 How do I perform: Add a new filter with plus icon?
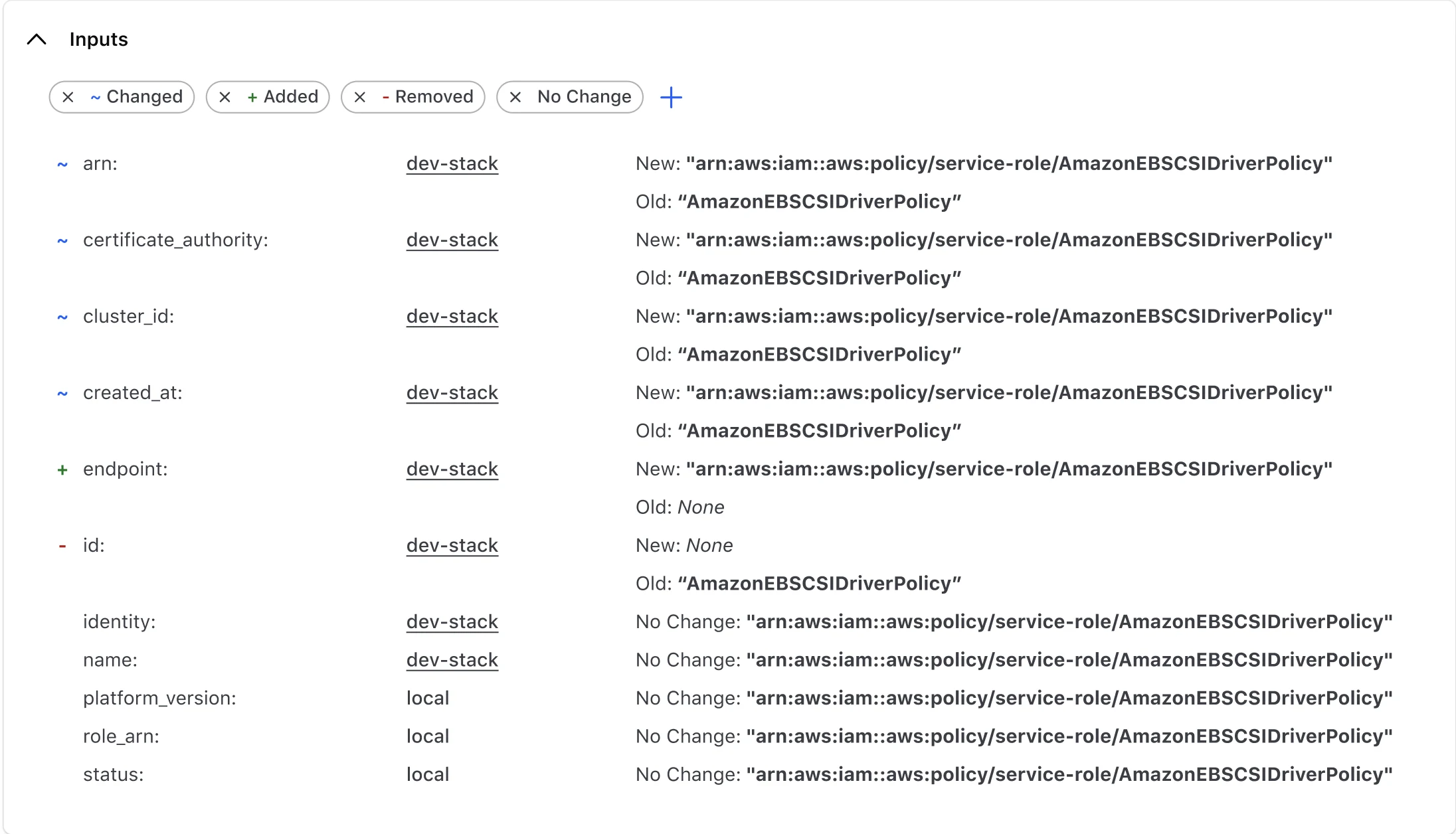pyautogui.click(x=671, y=98)
